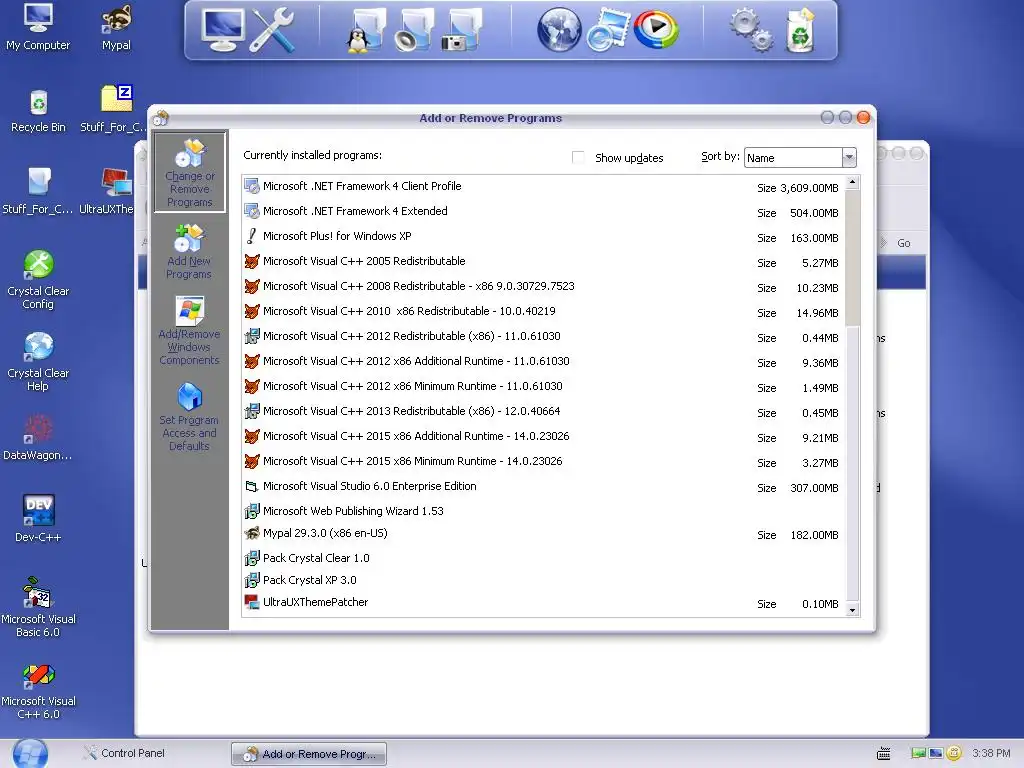Click the wrench tools icon in the dock

(273, 29)
